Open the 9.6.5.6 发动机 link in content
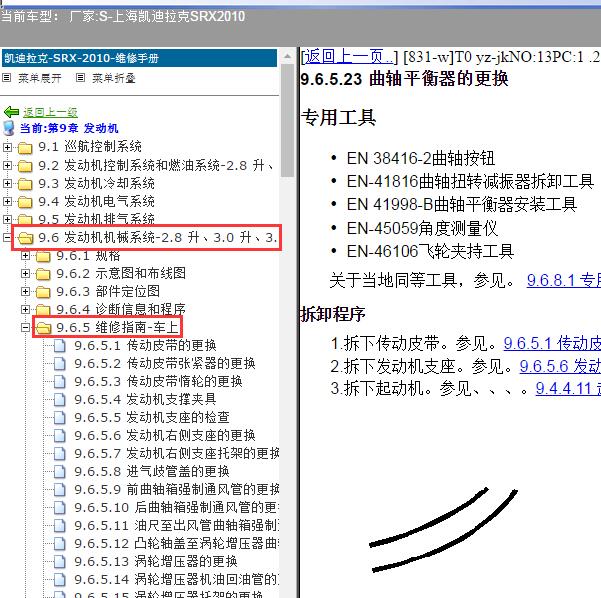This screenshot has height=598, width=601. [560, 366]
